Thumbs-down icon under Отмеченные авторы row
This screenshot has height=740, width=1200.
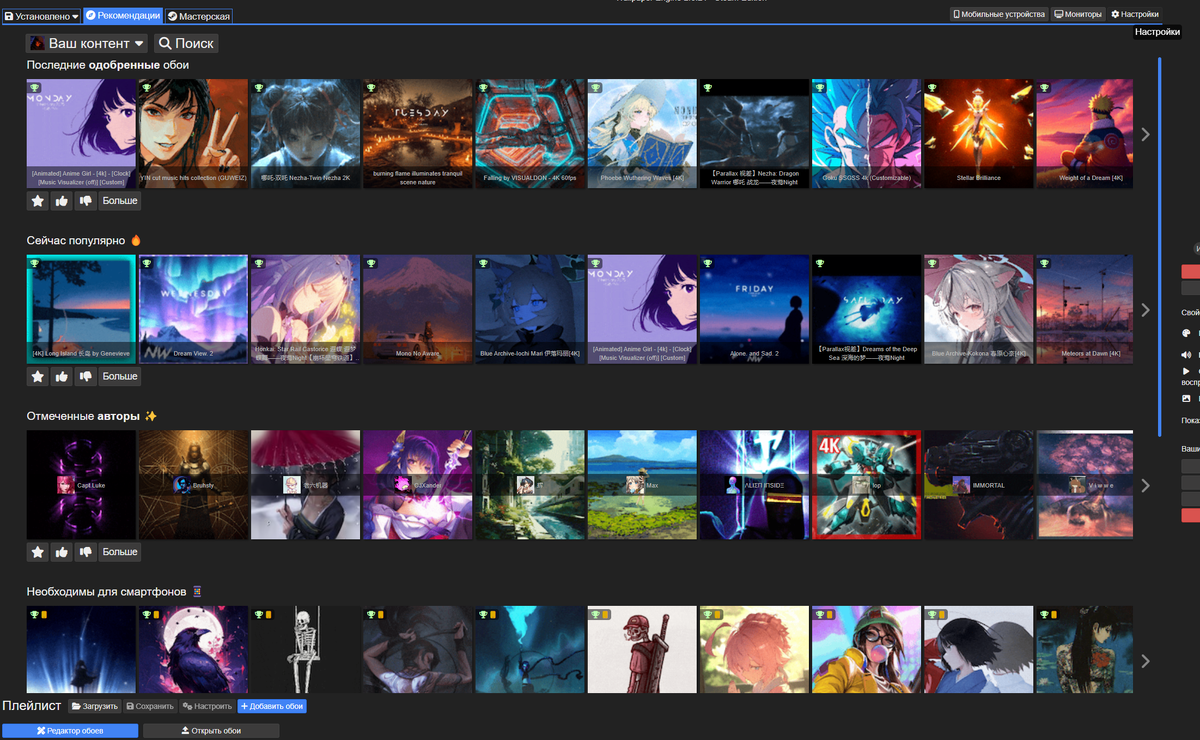(x=86, y=552)
